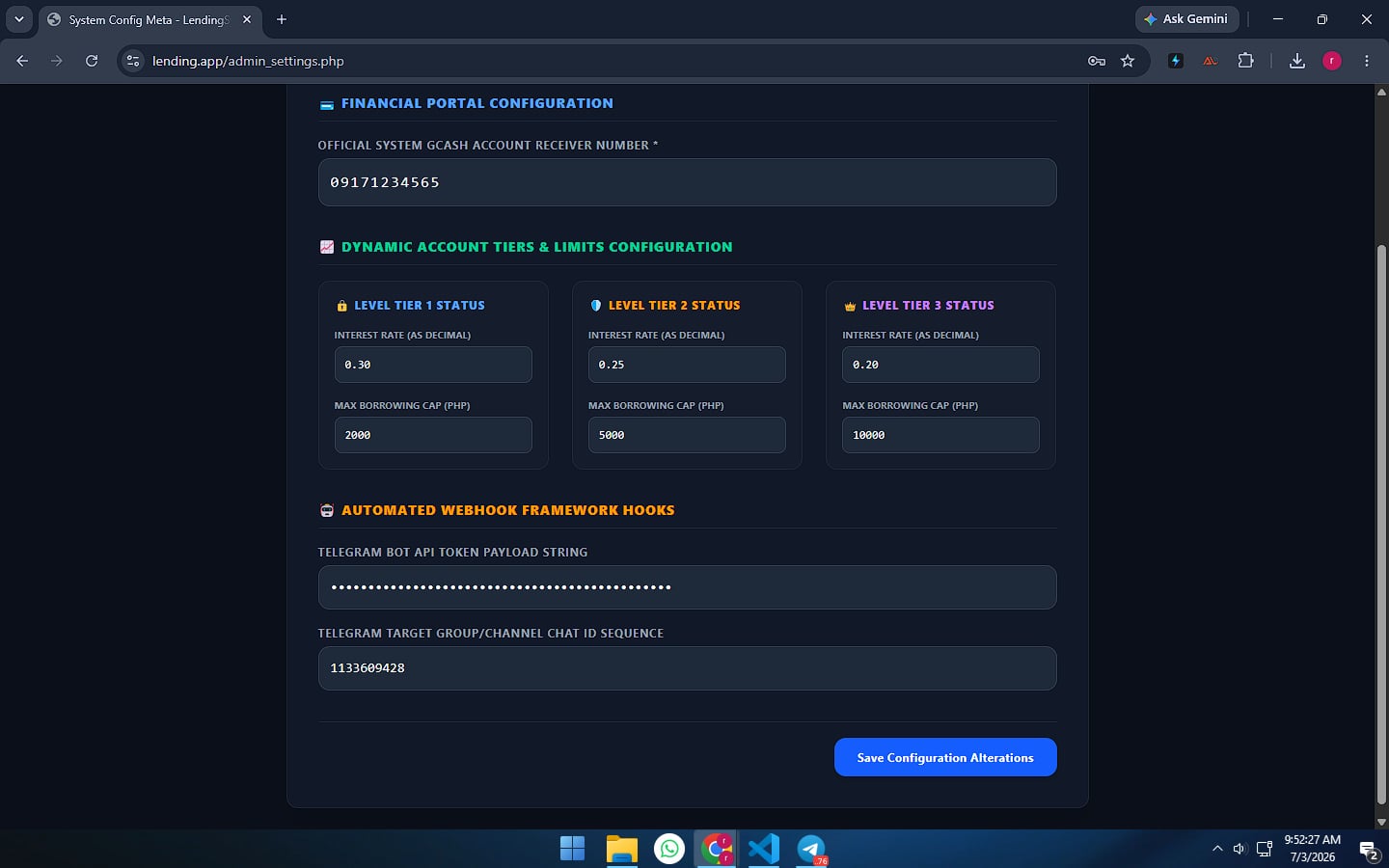
Task: Click the red extension icon in toolbar
Action: pos(1210,61)
